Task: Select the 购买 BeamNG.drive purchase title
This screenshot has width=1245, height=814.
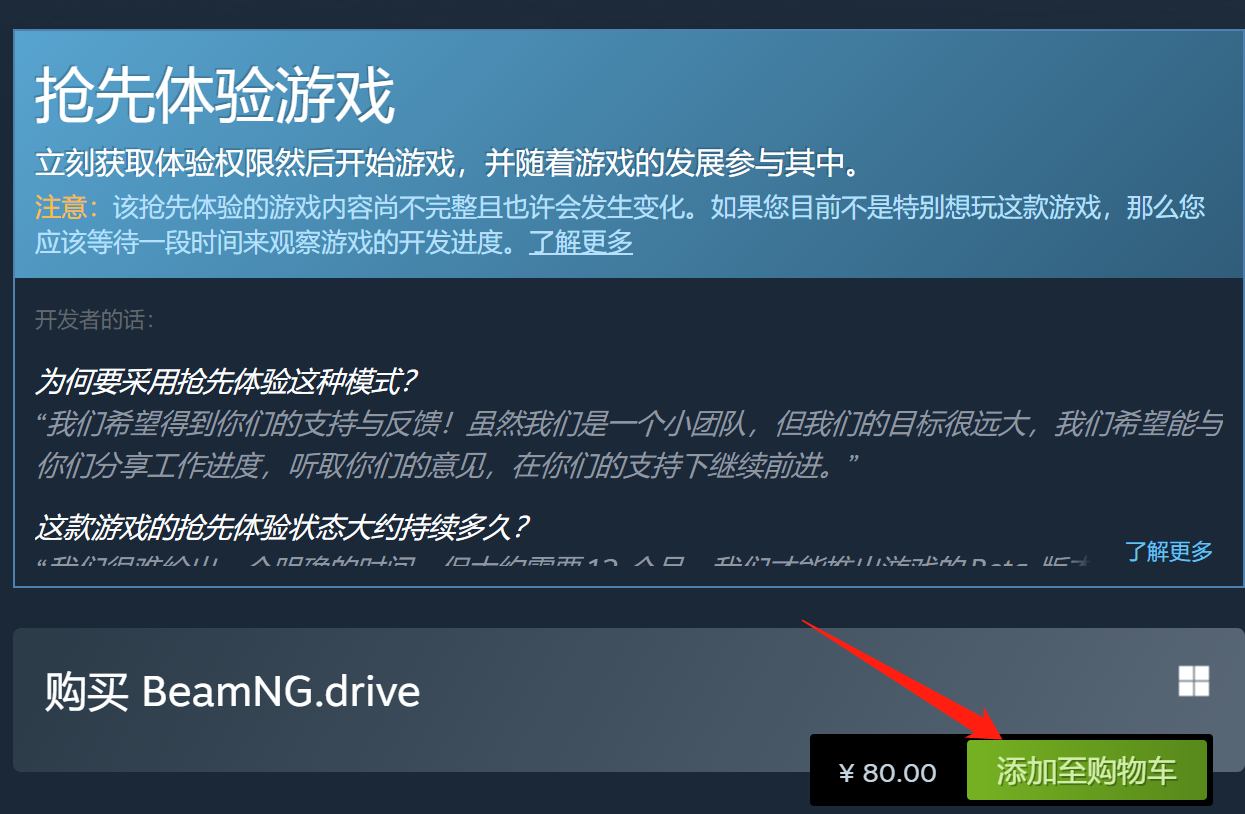Action: [232, 692]
